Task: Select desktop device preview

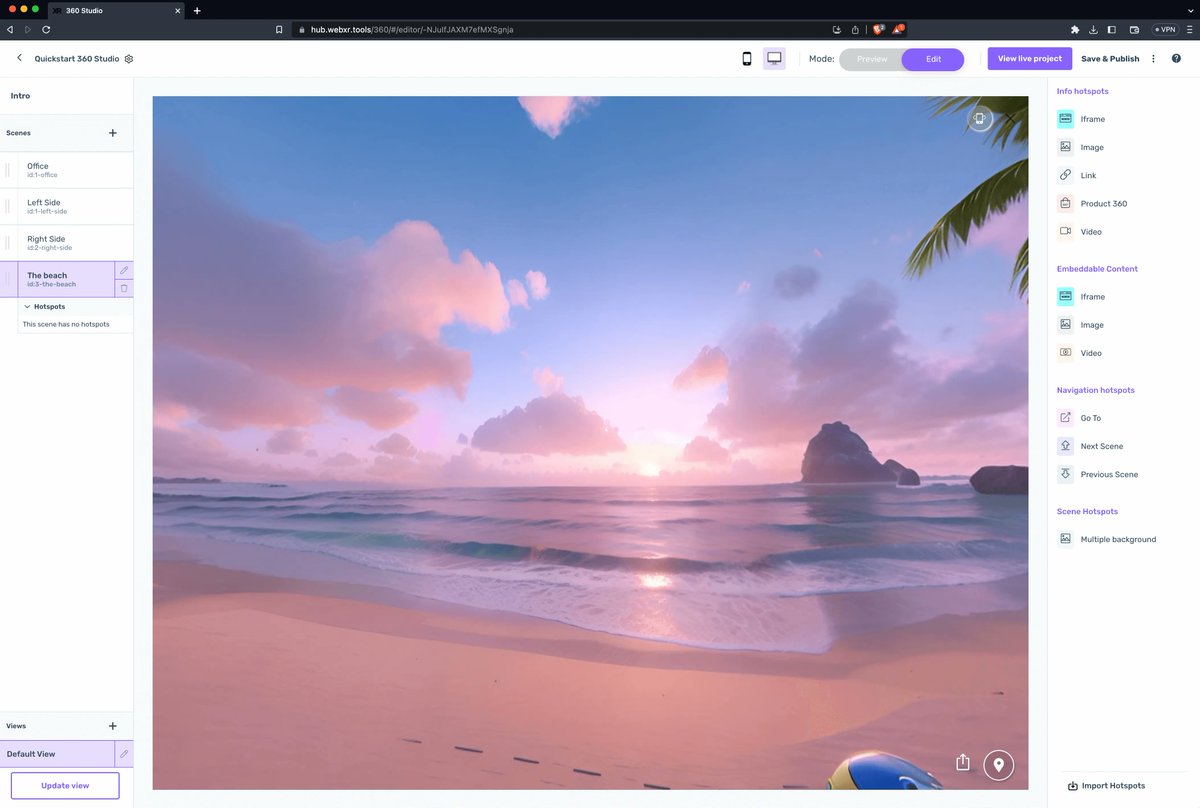Action: (x=774, y=58)
